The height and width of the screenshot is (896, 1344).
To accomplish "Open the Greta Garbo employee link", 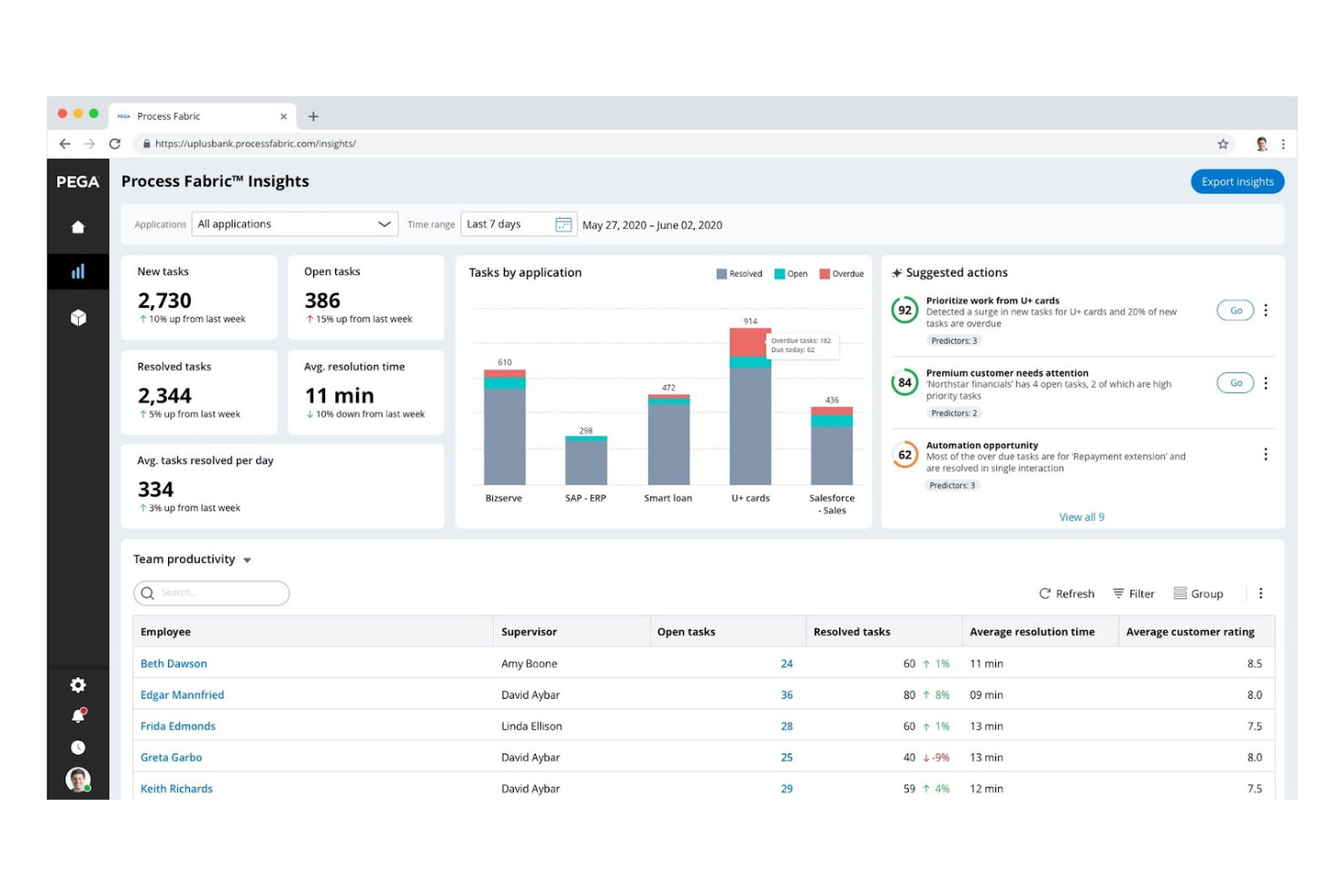I will [x=172, y=757].
